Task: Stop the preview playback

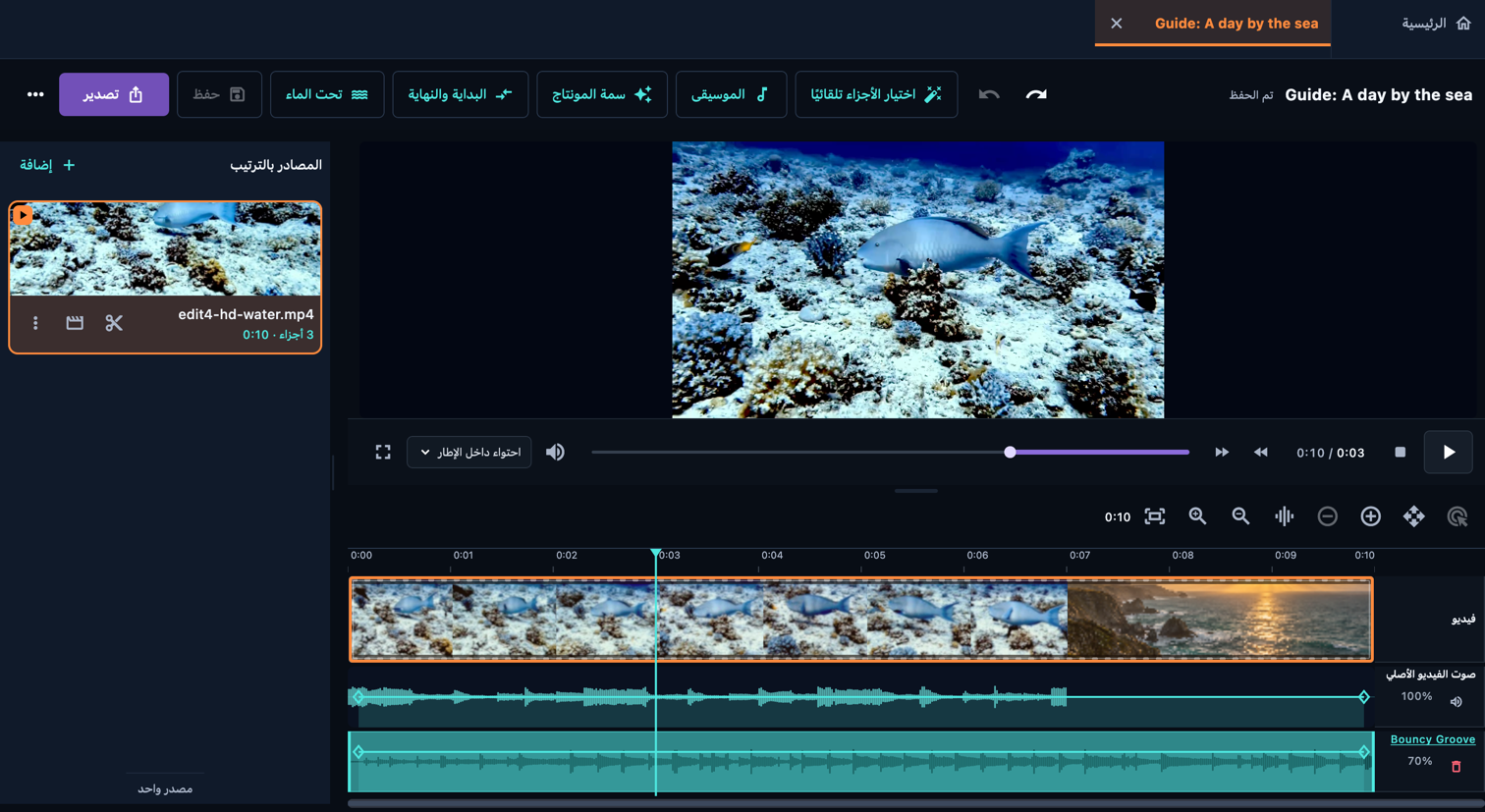Action: [x=1401, y=452]
